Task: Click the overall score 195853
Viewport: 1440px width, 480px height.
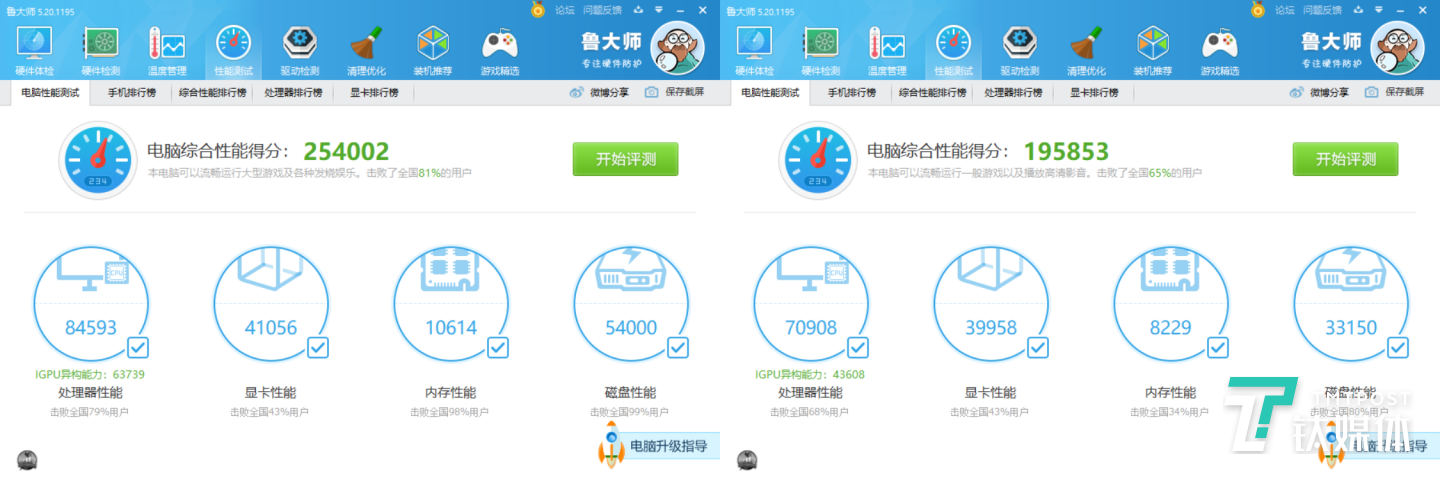Action: (x=1066, y=152)
